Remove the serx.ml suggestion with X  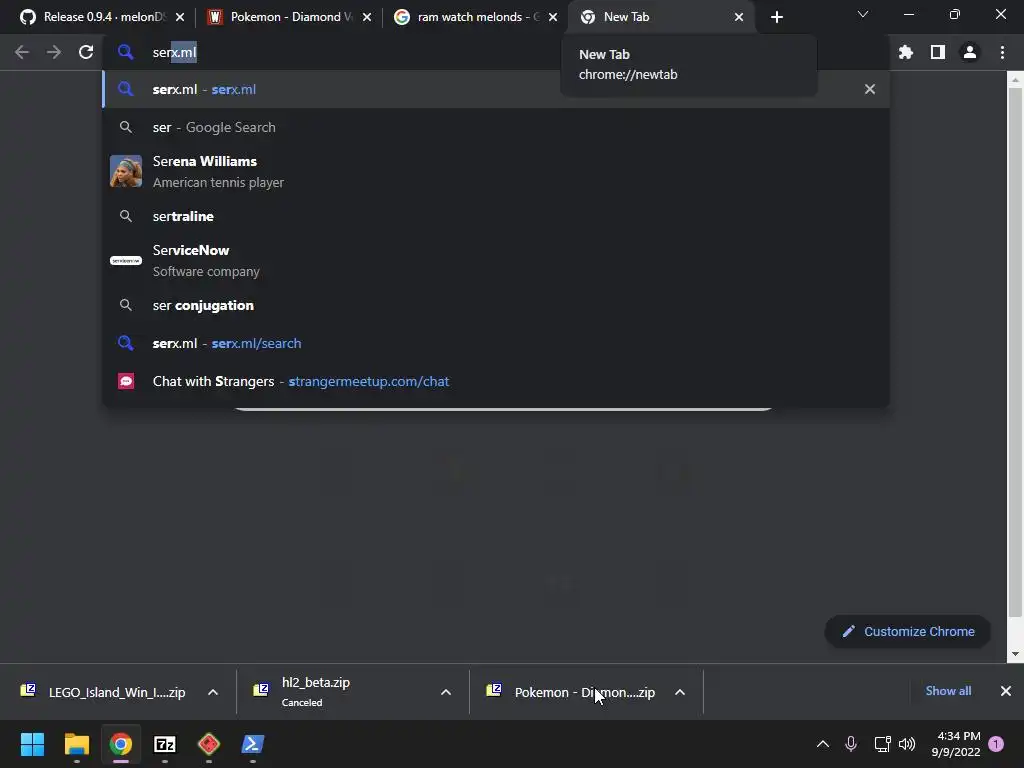pos(869,89)
